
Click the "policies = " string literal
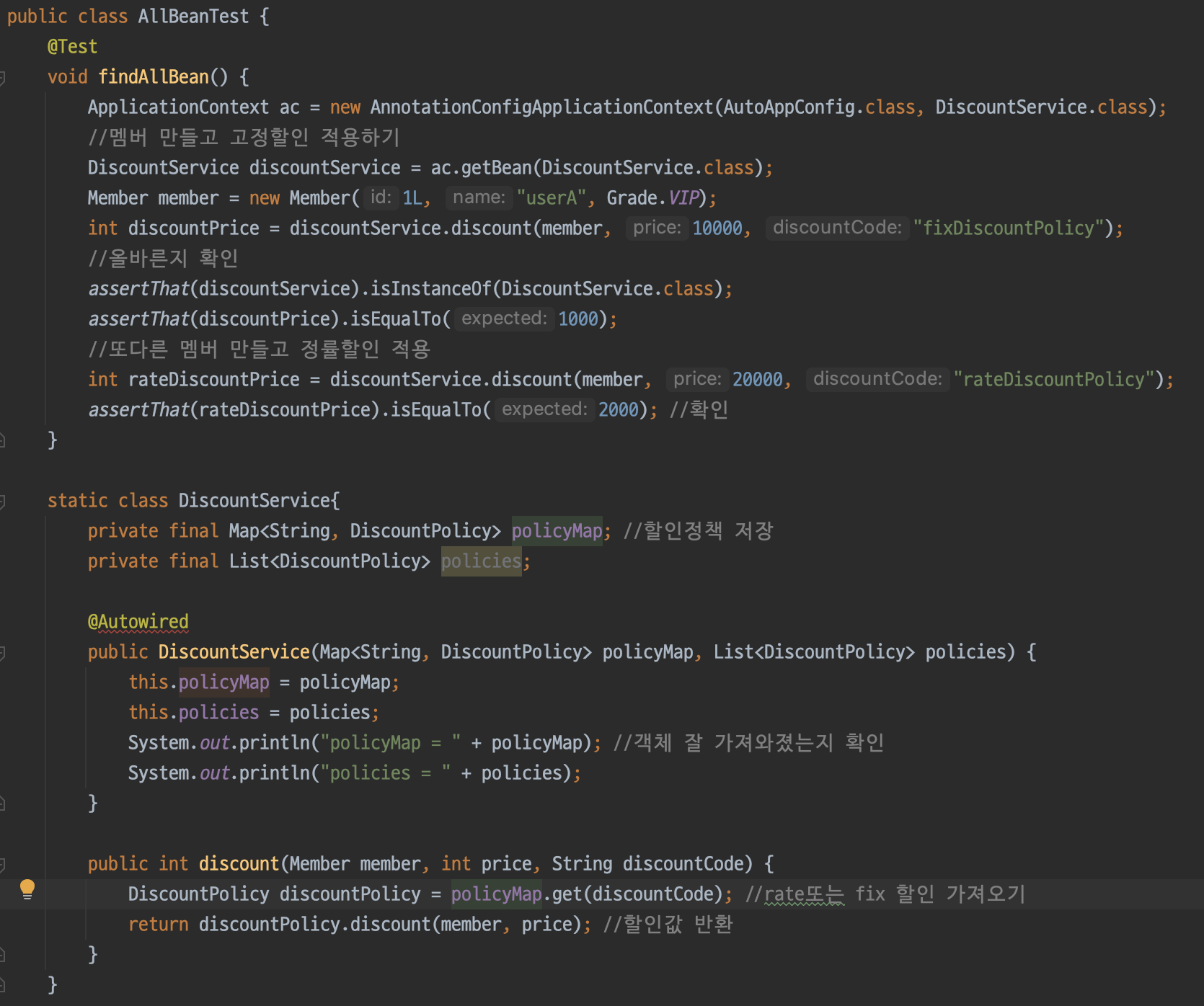tap(386, 773)
